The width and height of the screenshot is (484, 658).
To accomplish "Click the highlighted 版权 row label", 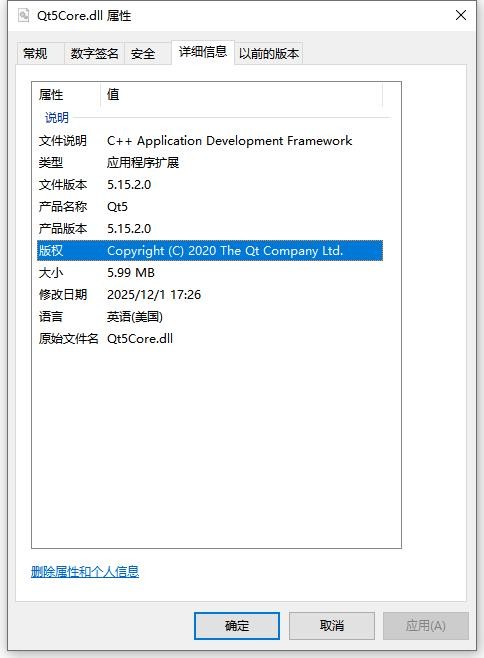I will point(51,251).
